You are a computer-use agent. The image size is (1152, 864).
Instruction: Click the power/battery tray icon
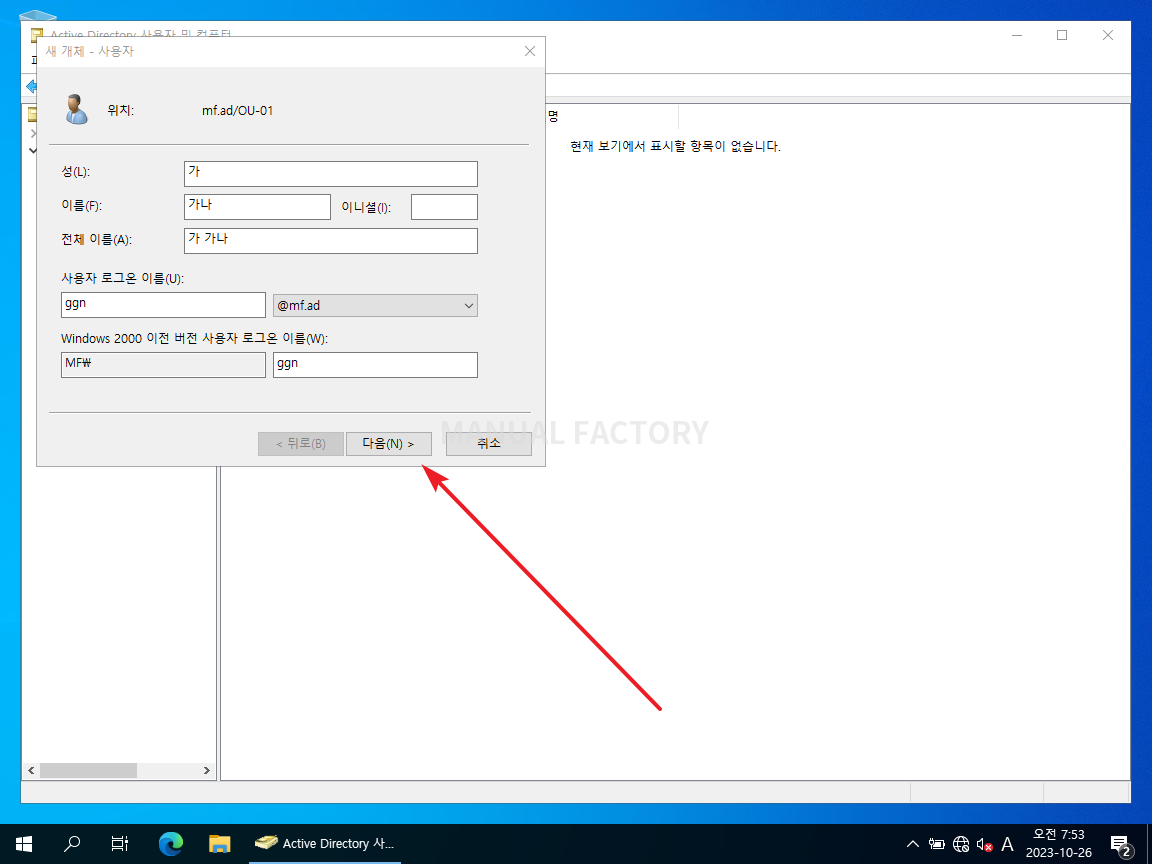click(x=937, y=844)
